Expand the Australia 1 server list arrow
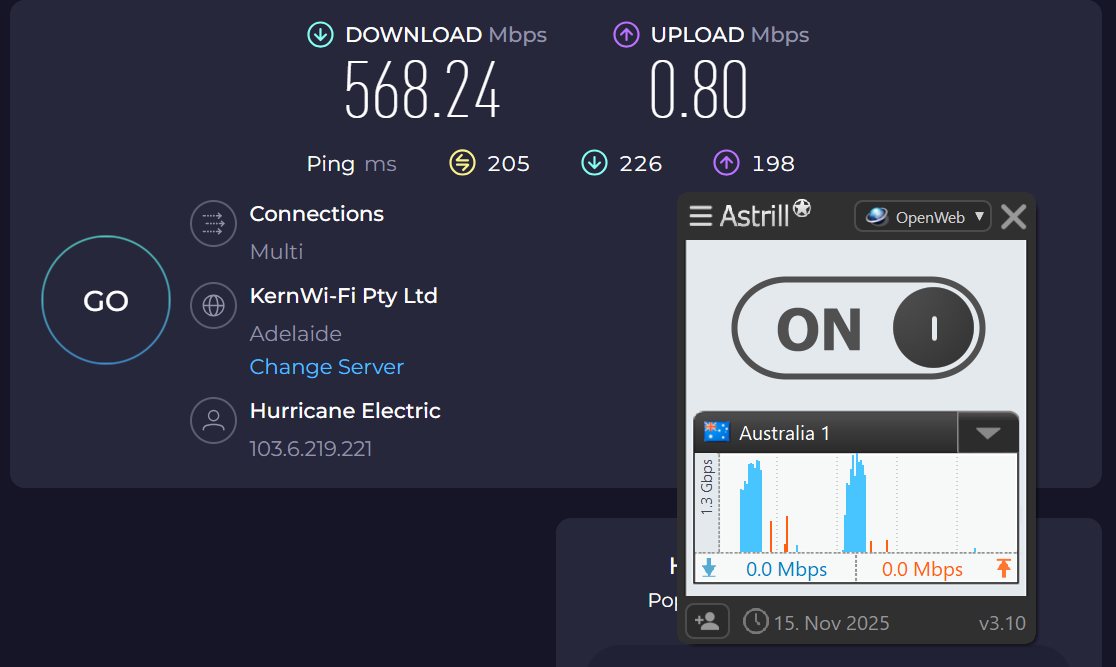This screenshot has height=667, width=1116. 987,433
